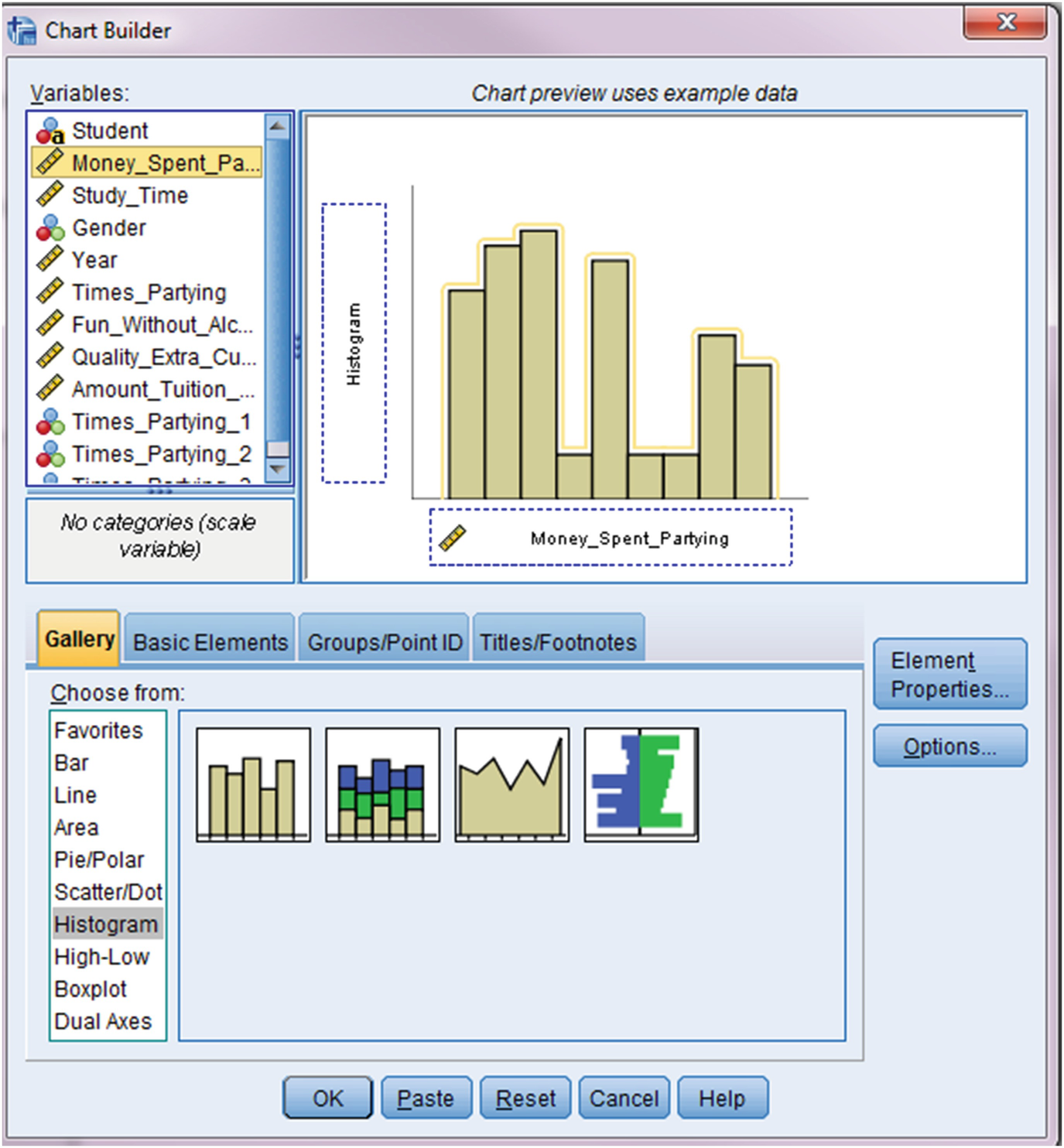This screenshot has width=1064, height=1148.
Task: Select Scatter/Dot in the chart type list
Action: pos(108,892)
